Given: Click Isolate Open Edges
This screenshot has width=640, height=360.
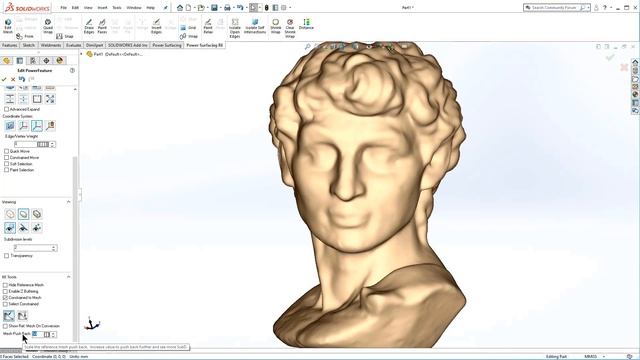Looking at the screenshot, I should [x=235, y=28].
